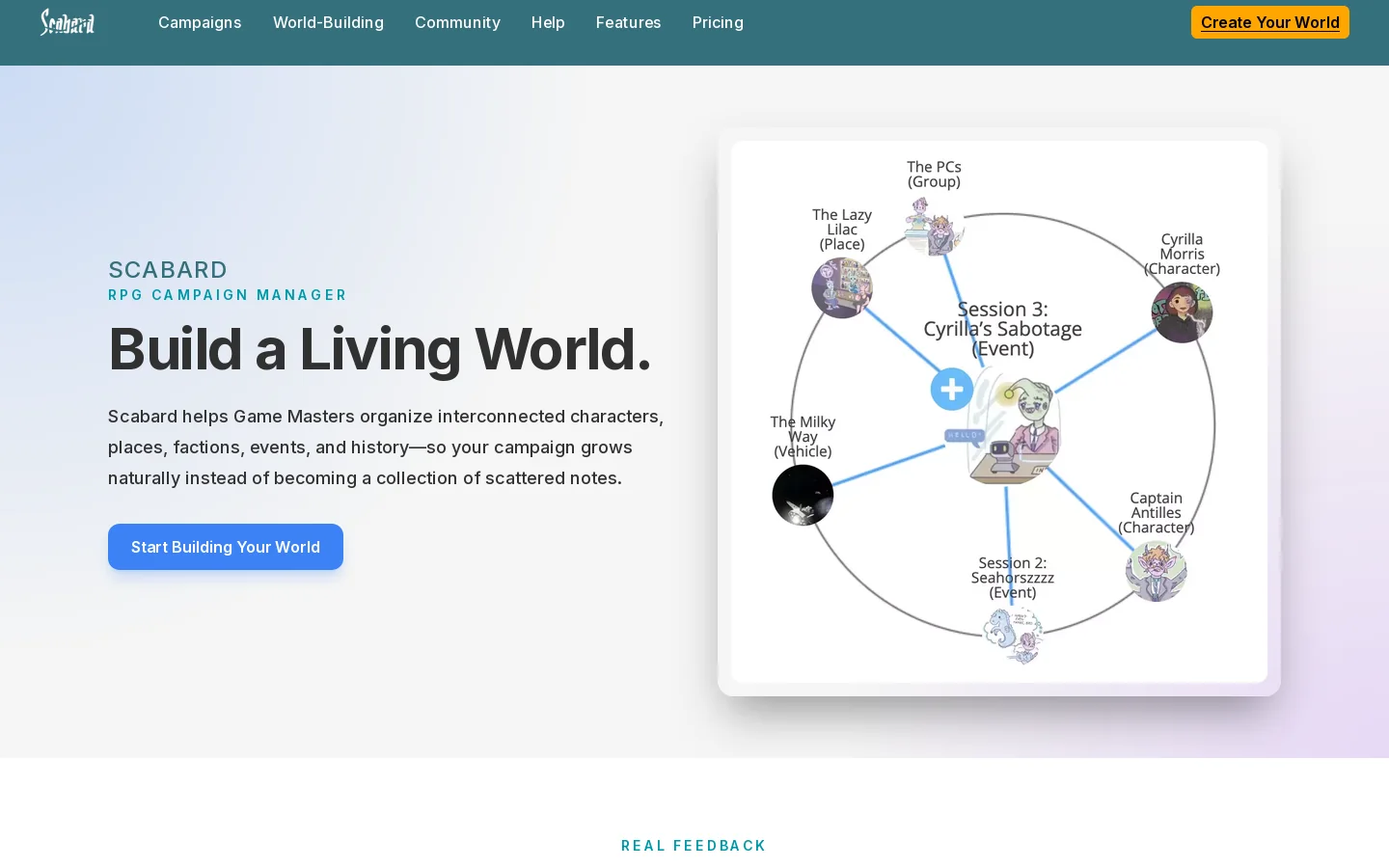The width and height of the screenshot is (1389, 868).
Task: Select The Lazy Lilac place avatar
Action: [842, 287]
